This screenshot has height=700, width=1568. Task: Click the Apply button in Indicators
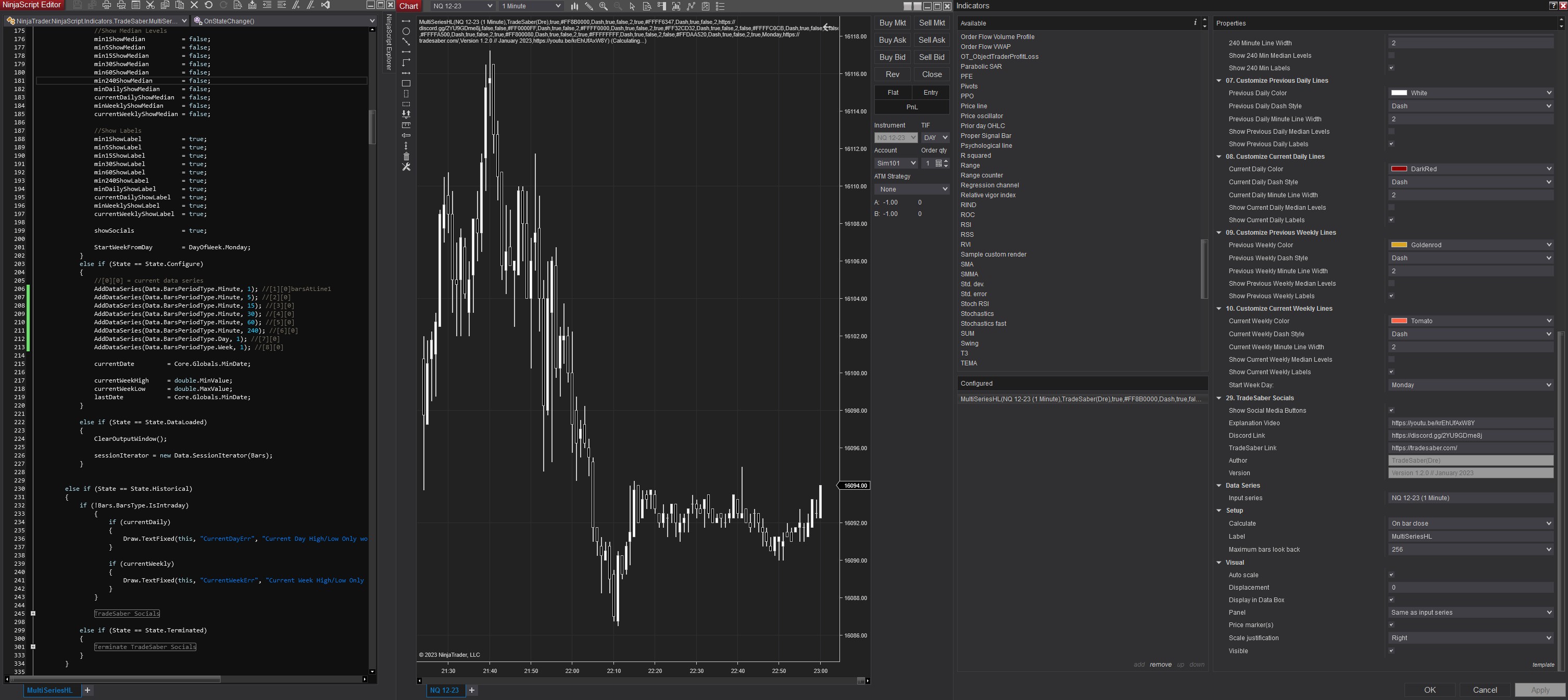point(1539,690)
